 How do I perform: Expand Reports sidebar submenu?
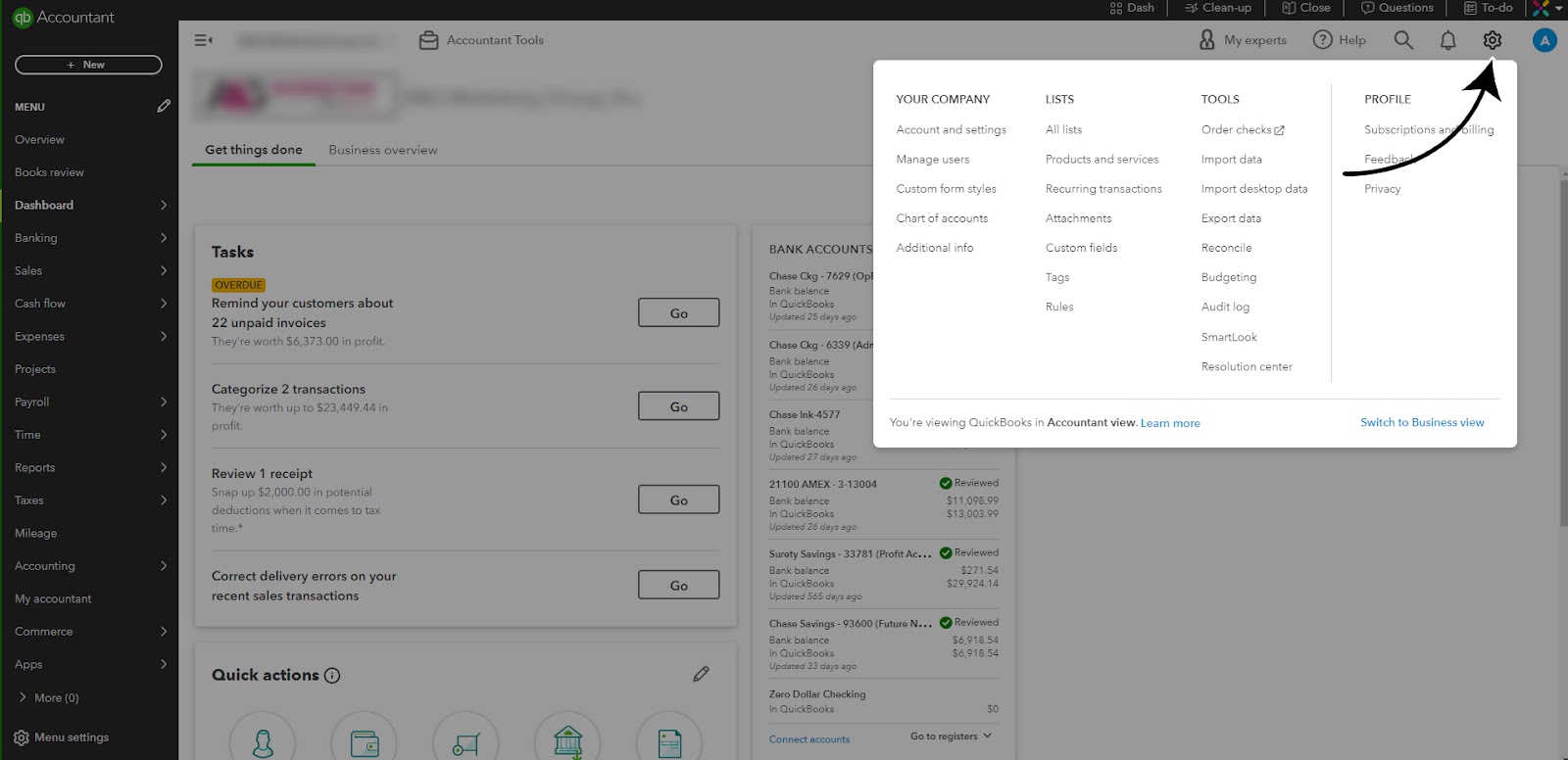point(164,467)
